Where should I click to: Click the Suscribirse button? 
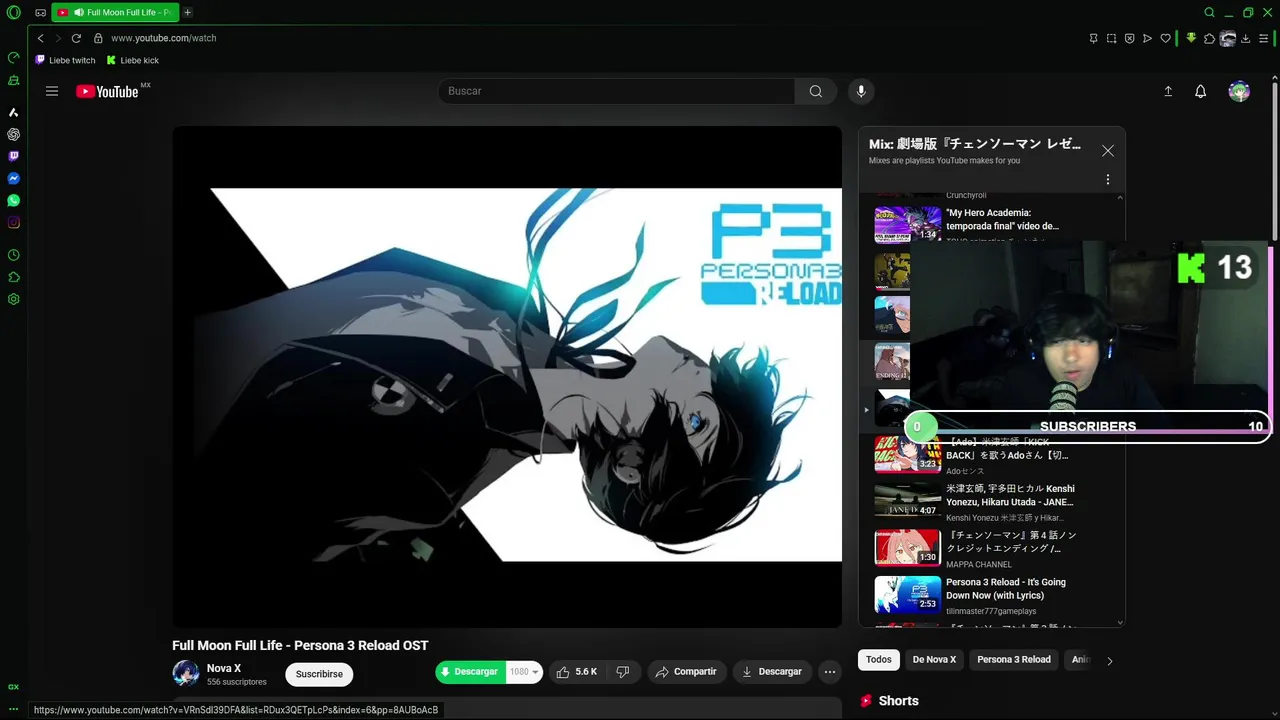pyautogui.click(x=319, y=674)
